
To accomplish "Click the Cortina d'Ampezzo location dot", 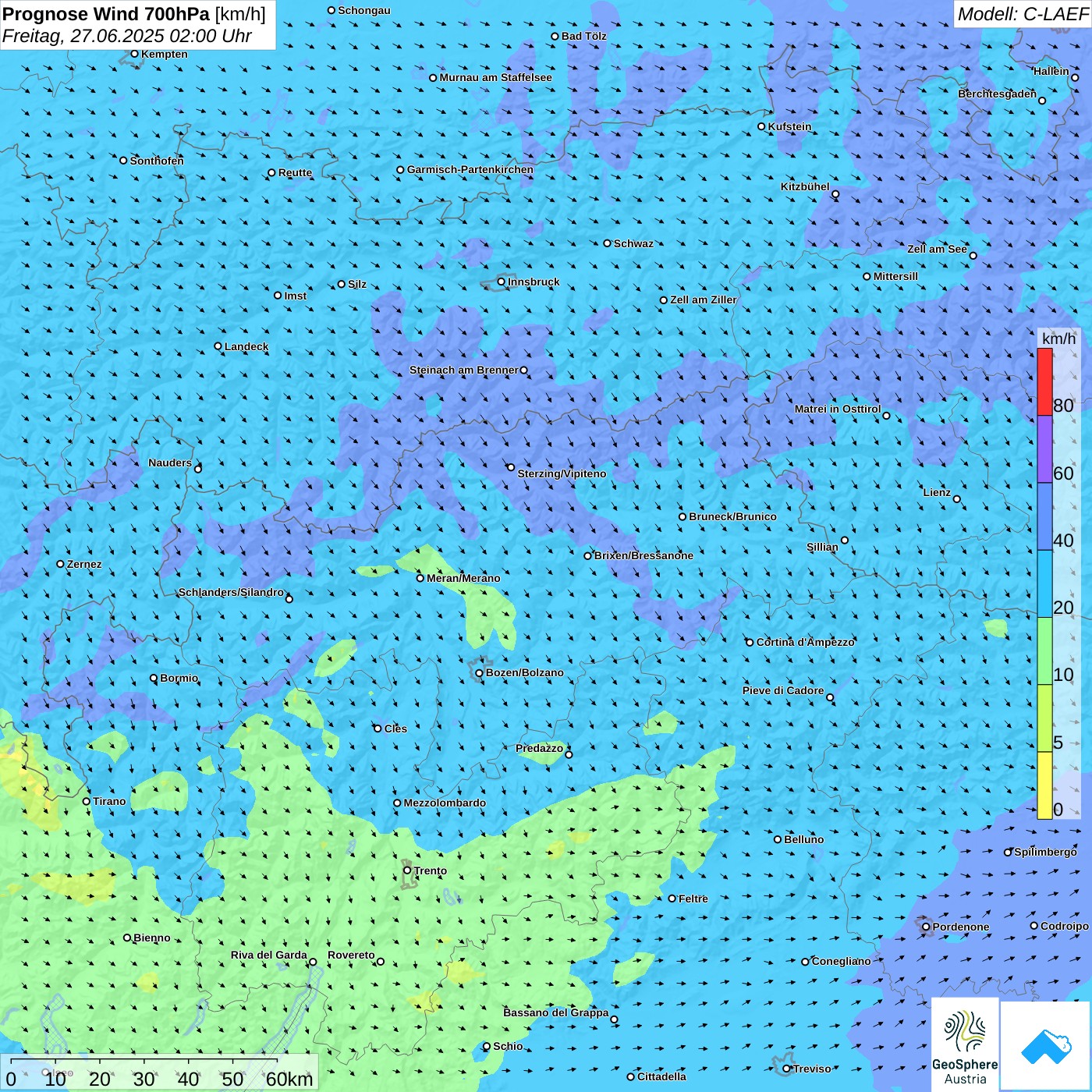I will click(x=750, y=643).
